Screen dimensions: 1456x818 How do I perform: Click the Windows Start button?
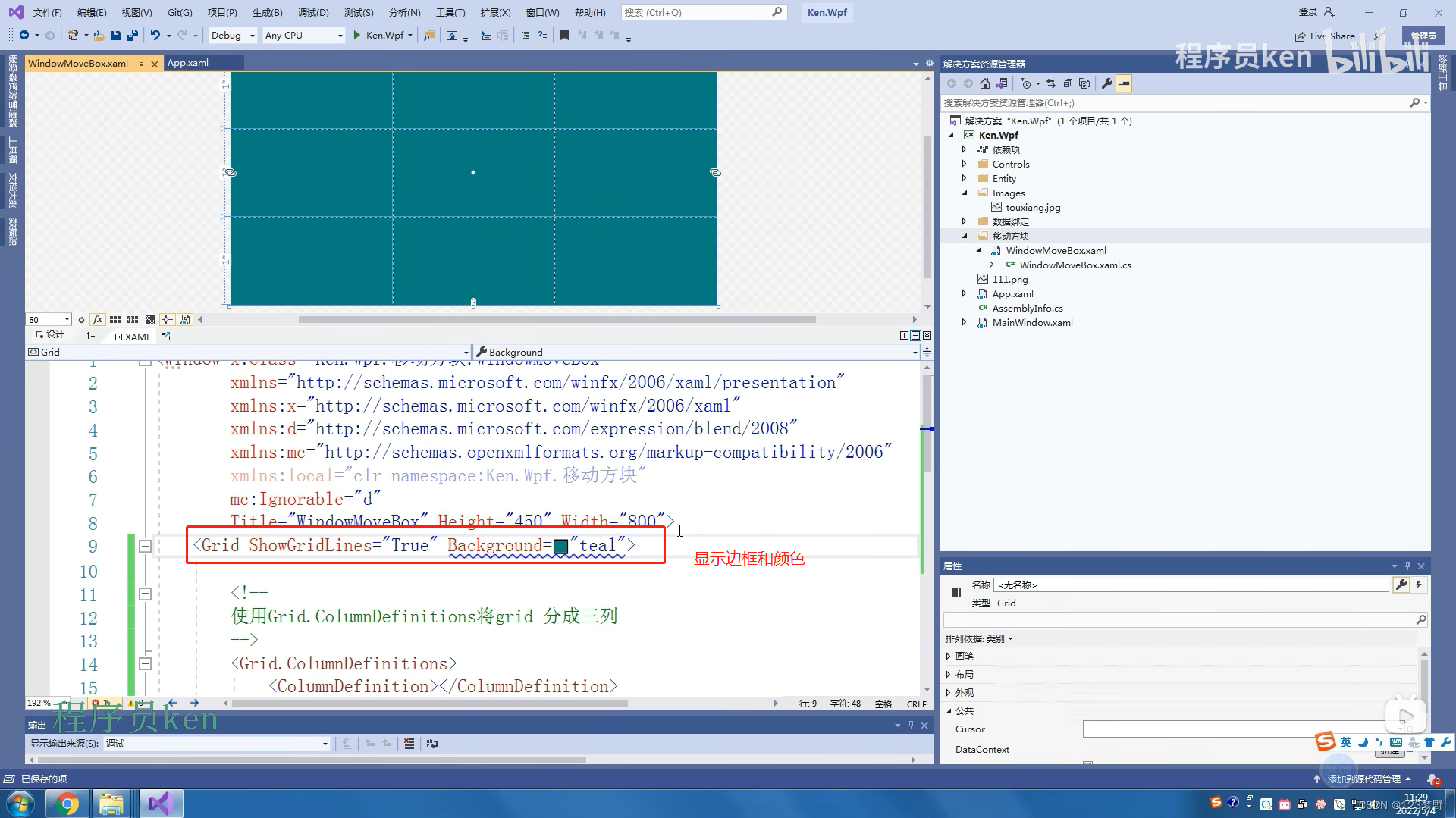[x=20, y=804]
